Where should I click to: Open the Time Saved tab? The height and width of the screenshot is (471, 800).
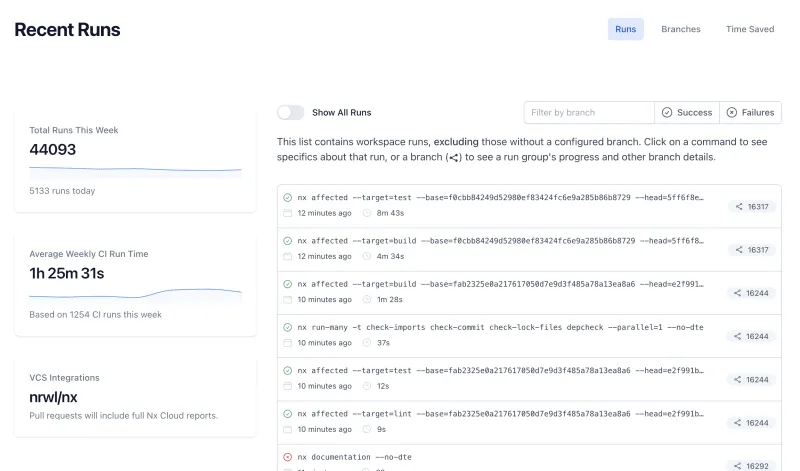coord(749,29)
